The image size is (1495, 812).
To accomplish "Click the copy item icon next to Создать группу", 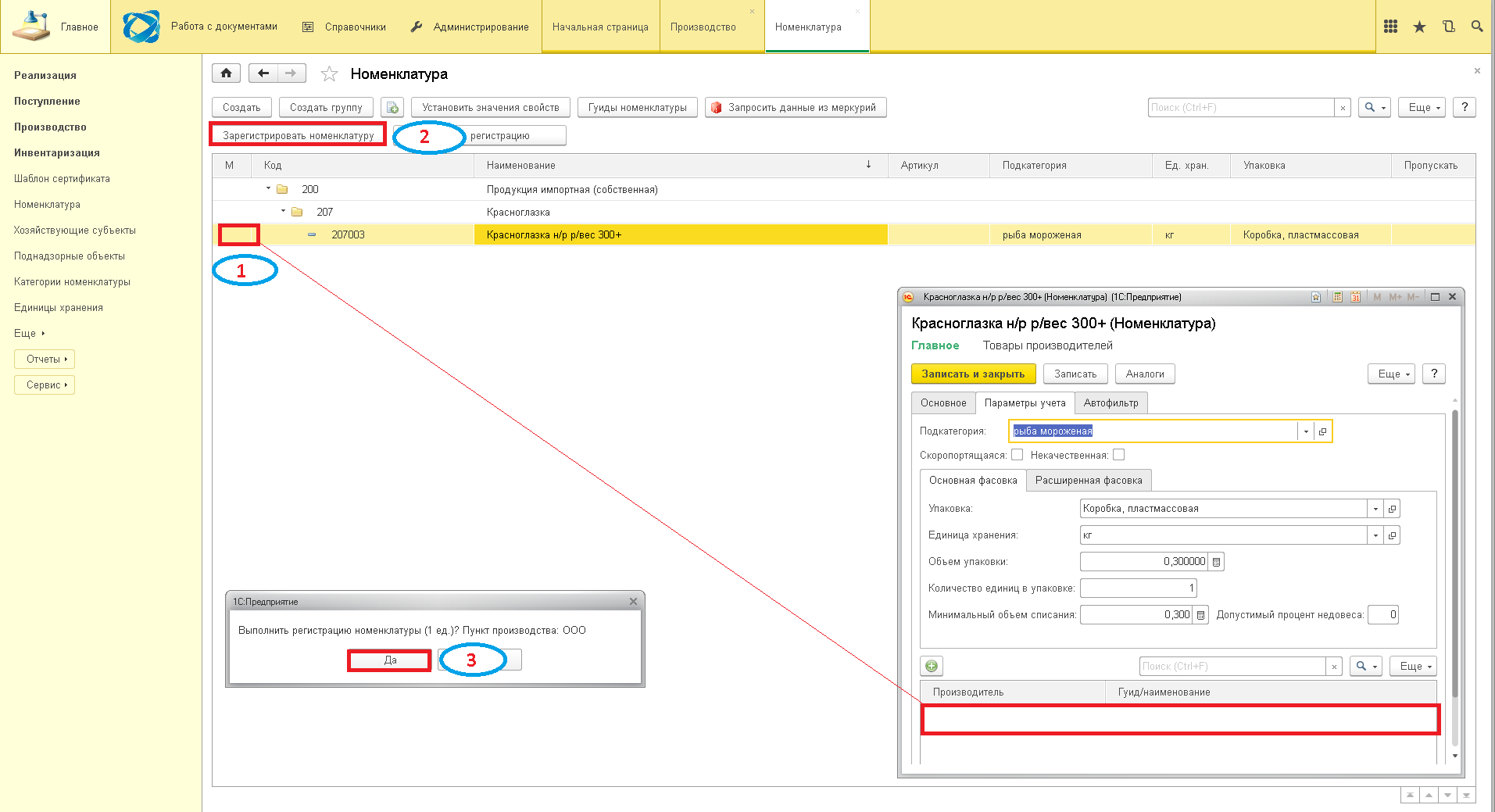I will (392, 108).
